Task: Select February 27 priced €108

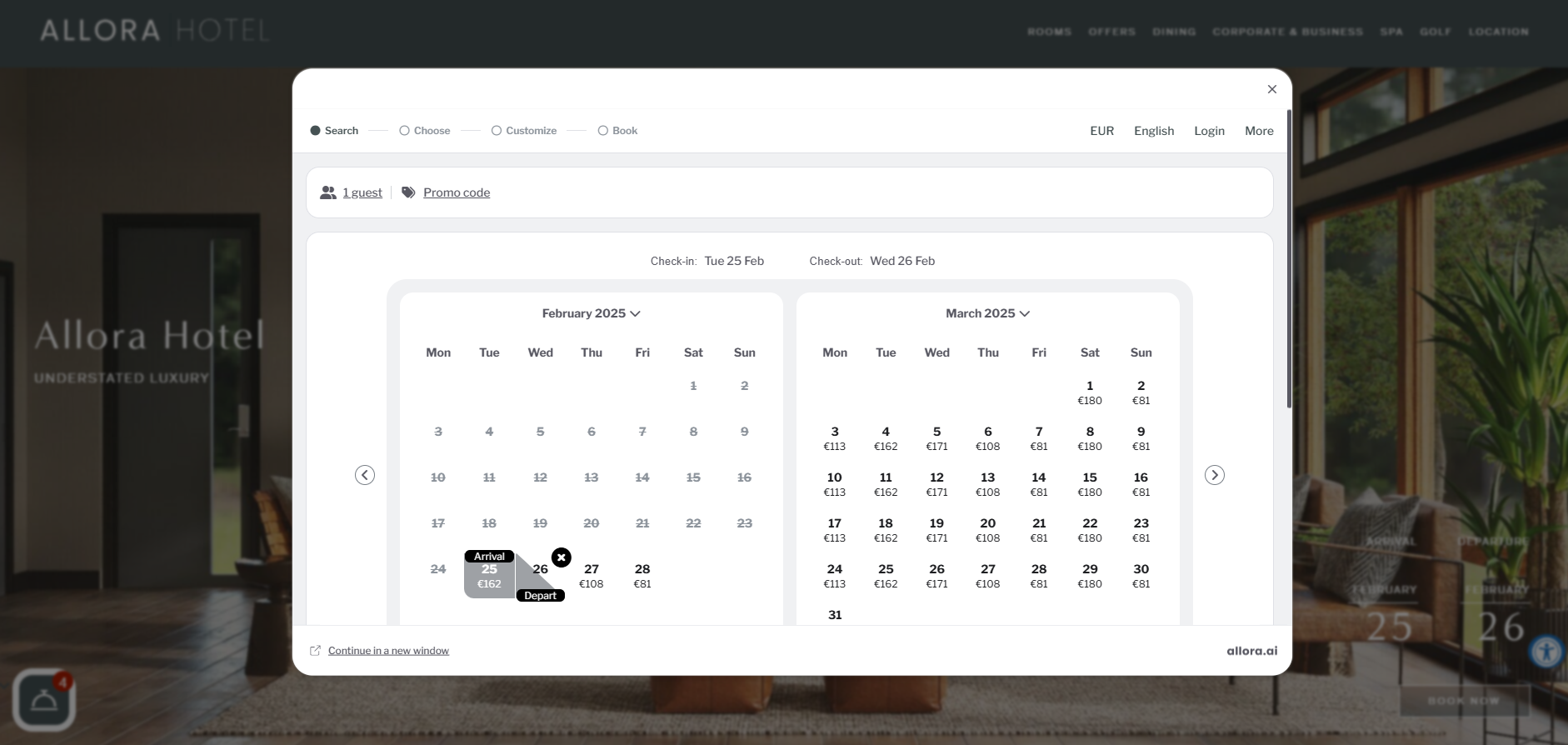Action: [592, 576]
